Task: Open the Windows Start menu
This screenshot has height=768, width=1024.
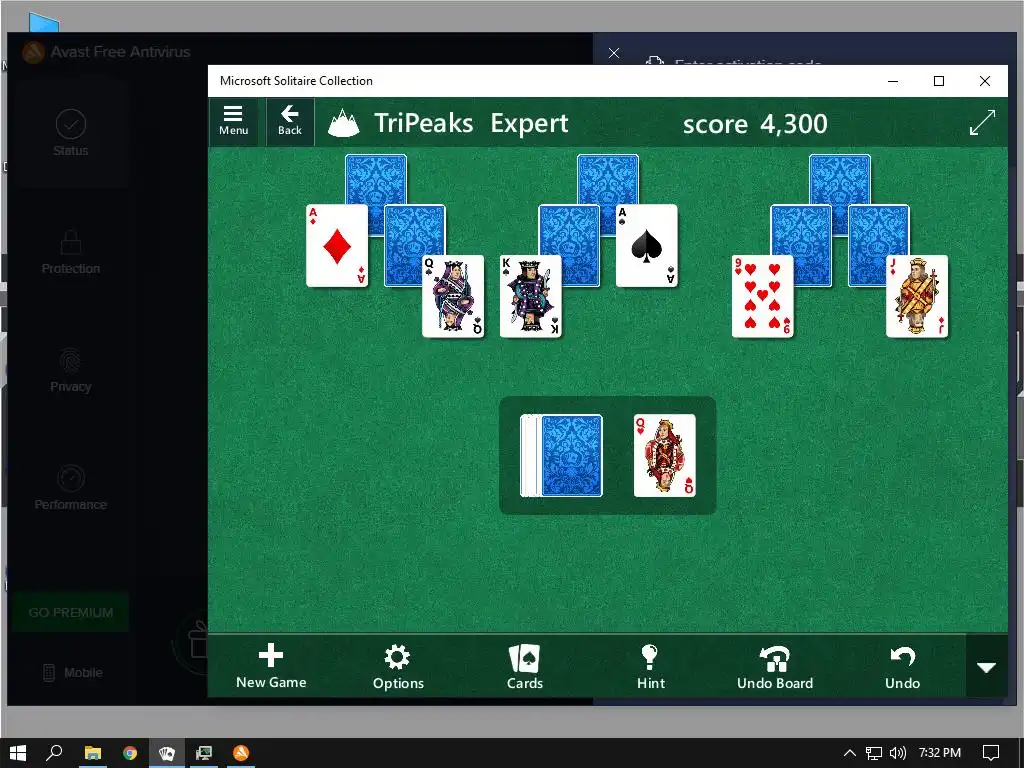Action: (18, 753)
